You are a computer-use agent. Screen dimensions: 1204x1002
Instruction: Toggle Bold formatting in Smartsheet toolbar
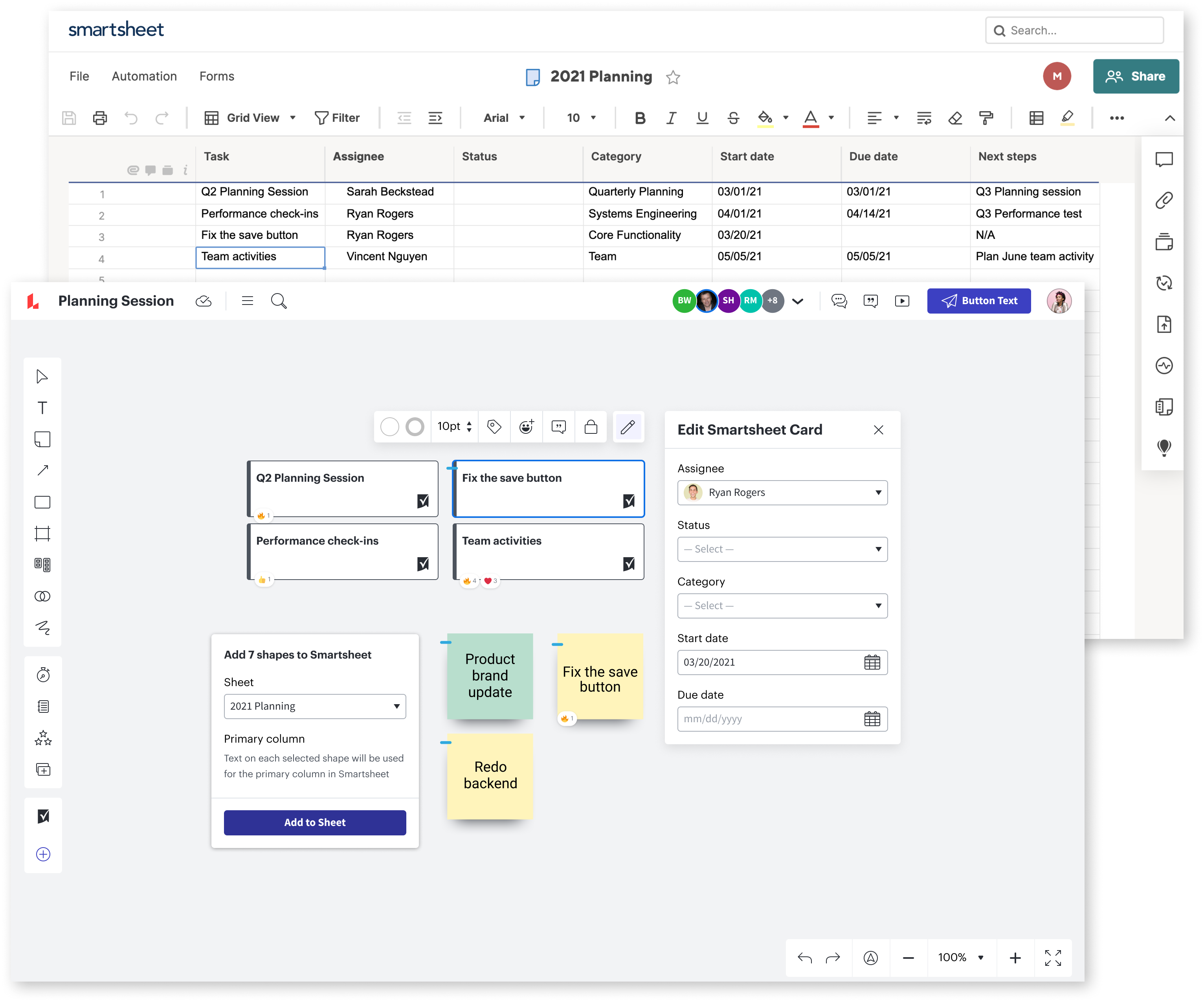tap(640, 118)
